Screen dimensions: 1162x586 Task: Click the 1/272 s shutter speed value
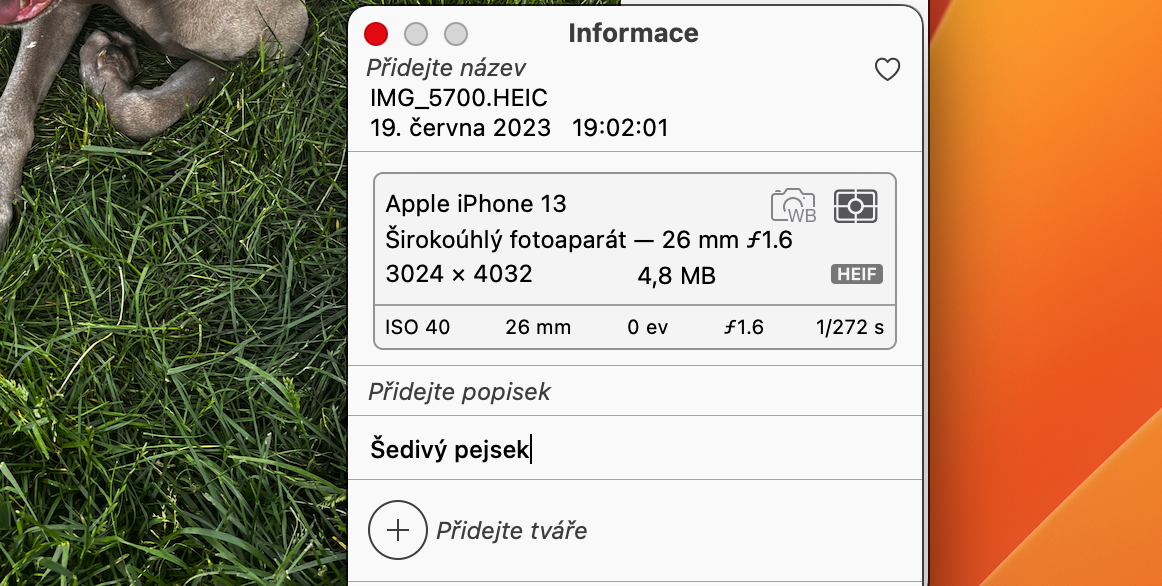pos(850,328)
